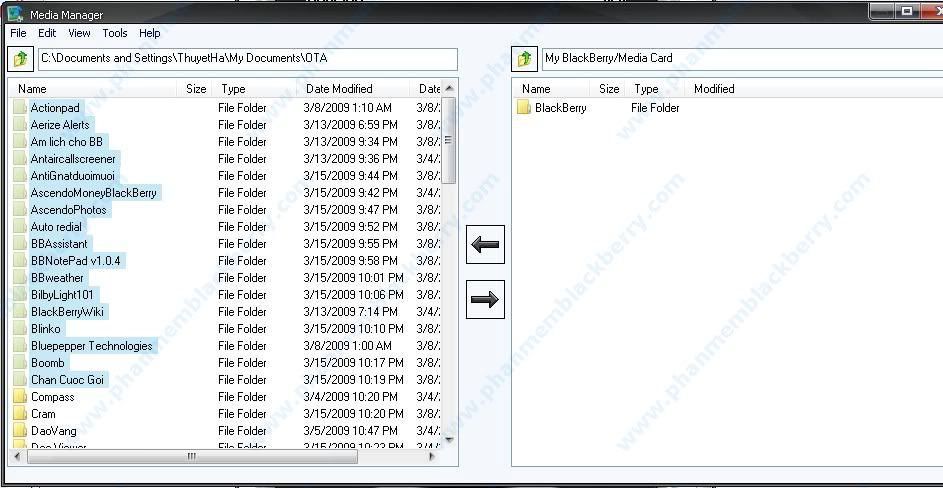
Task: Open the File menu
Action: [x=18, y=33]
